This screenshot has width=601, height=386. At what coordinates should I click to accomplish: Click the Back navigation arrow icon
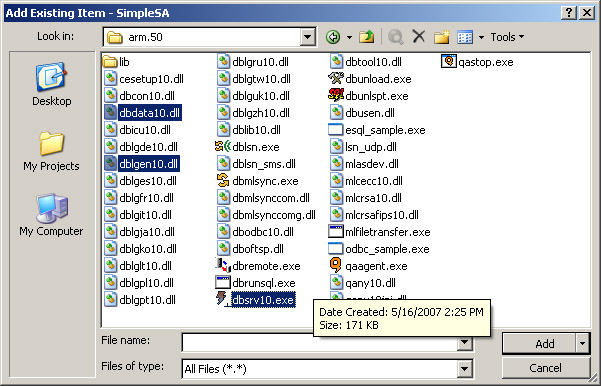point(333,37)
